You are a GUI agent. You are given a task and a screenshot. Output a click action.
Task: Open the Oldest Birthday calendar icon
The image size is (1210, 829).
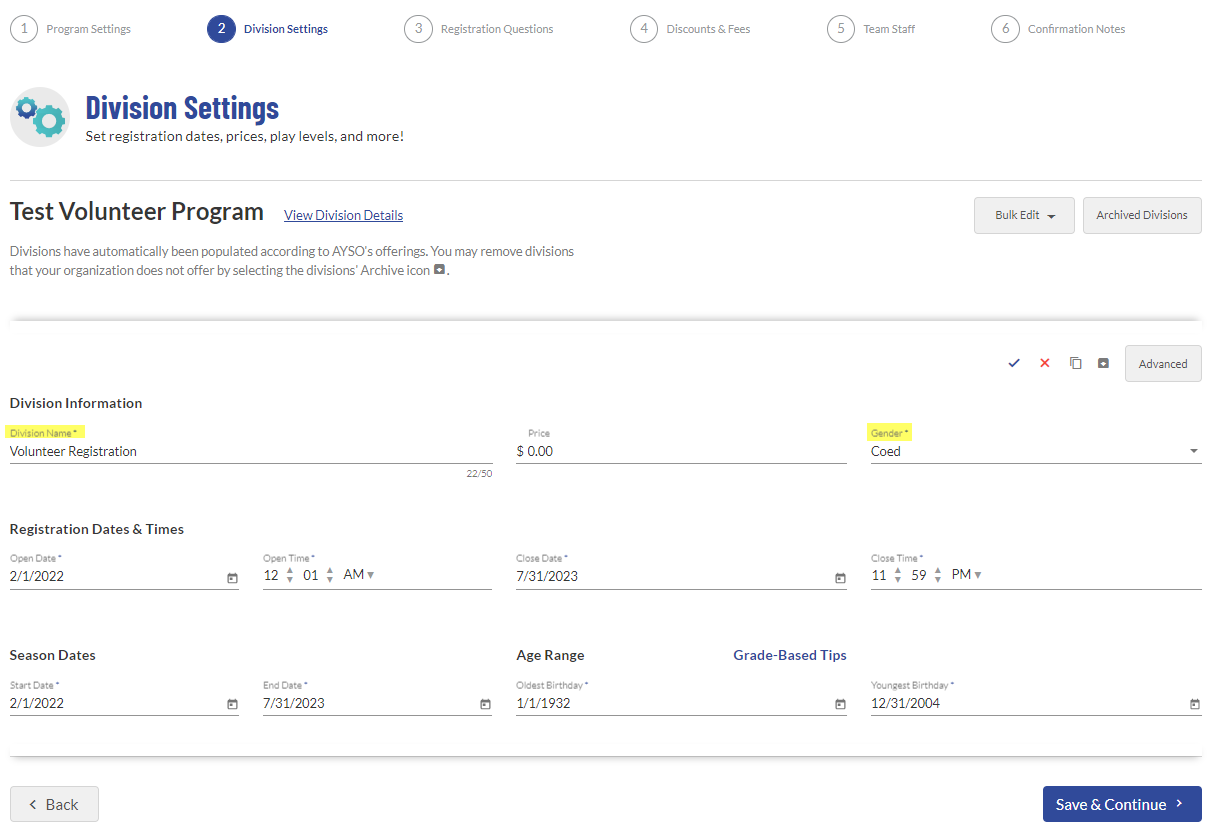[840, 704]
